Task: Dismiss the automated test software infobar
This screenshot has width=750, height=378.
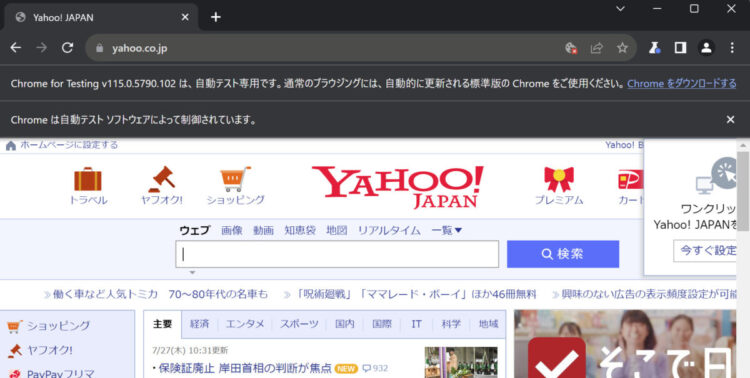Action: (730, 120)
